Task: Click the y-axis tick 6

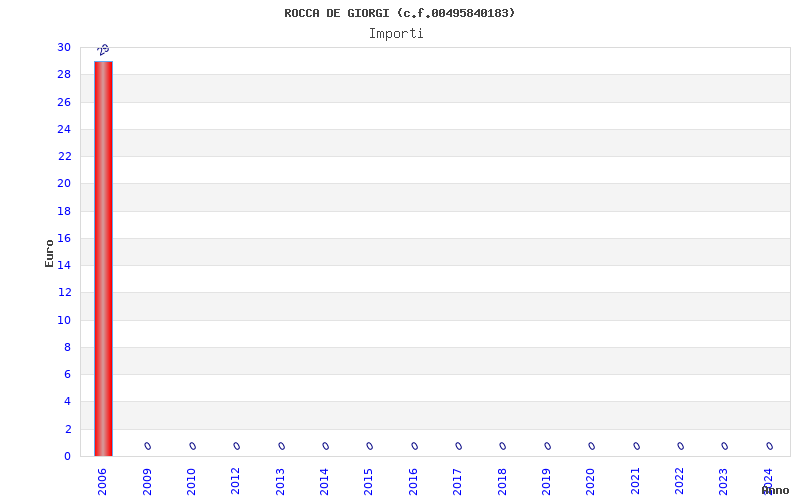Action: point(67,374)
